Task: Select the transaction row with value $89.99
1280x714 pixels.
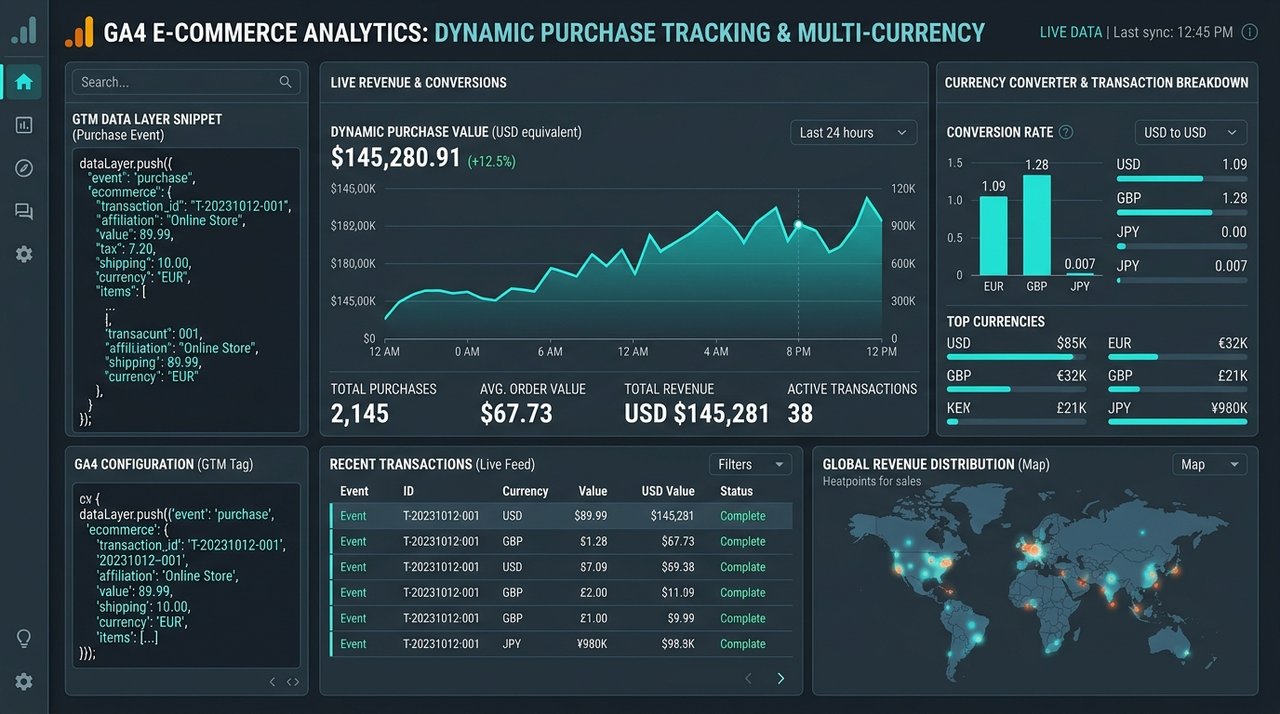Action: [x=561, y=516]
